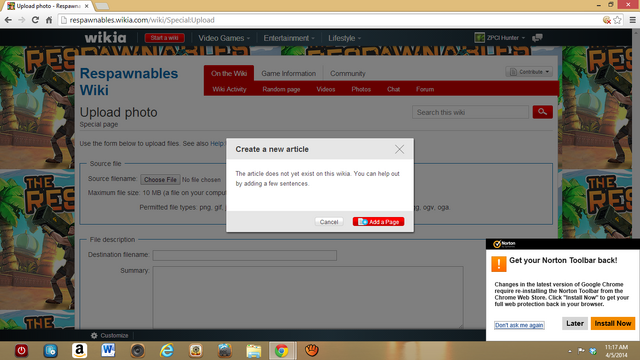Switch to the Game Information tab
Image resolution: width=640 pixels, height=360 pixels.
[289, 73]
